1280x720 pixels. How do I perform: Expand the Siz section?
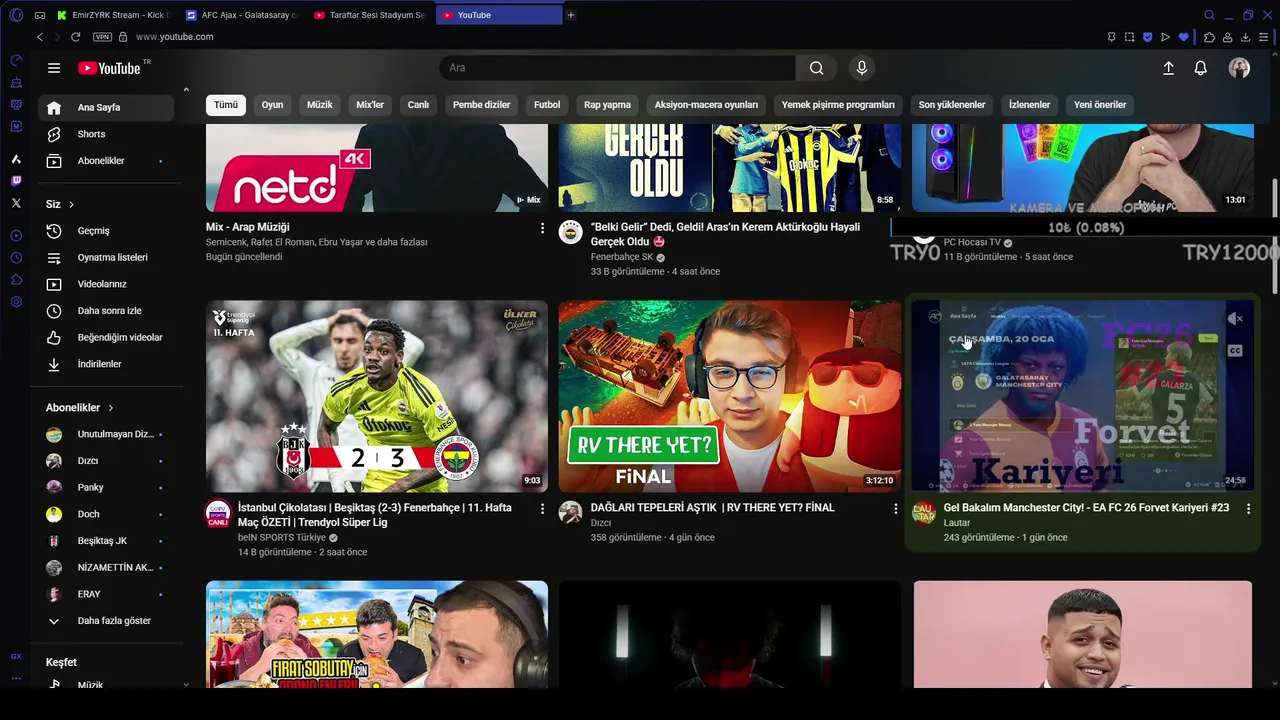[60, 204]
